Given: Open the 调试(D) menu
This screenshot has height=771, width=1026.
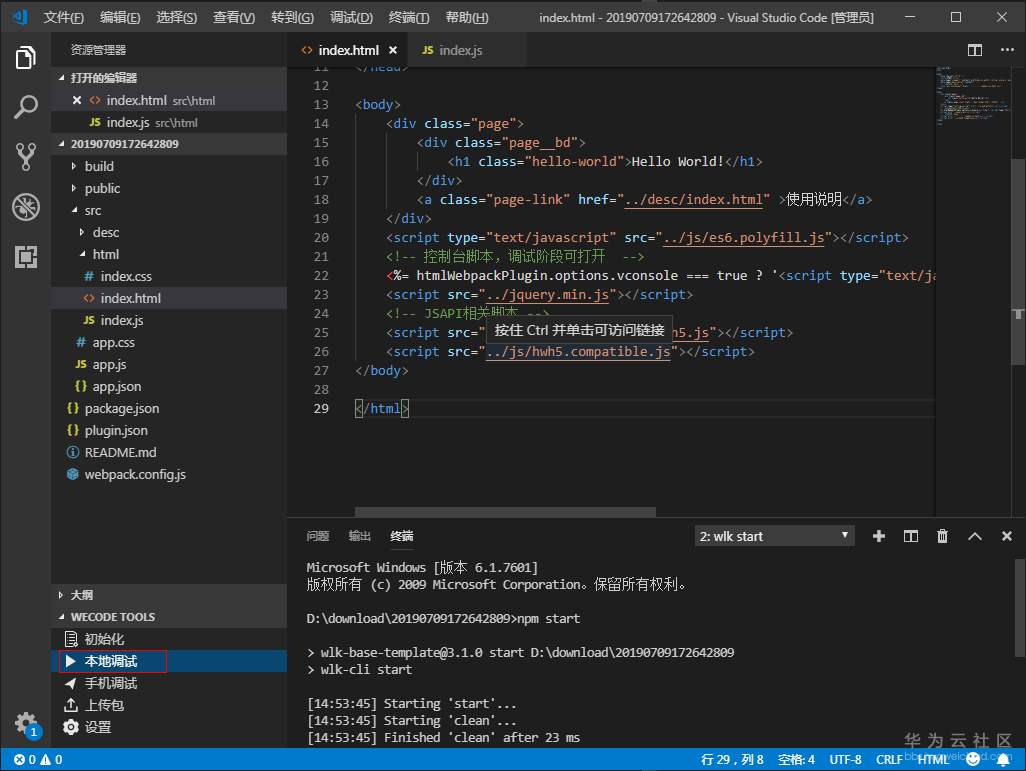Looking at the screenshot, I should click(x=351, y=18).
